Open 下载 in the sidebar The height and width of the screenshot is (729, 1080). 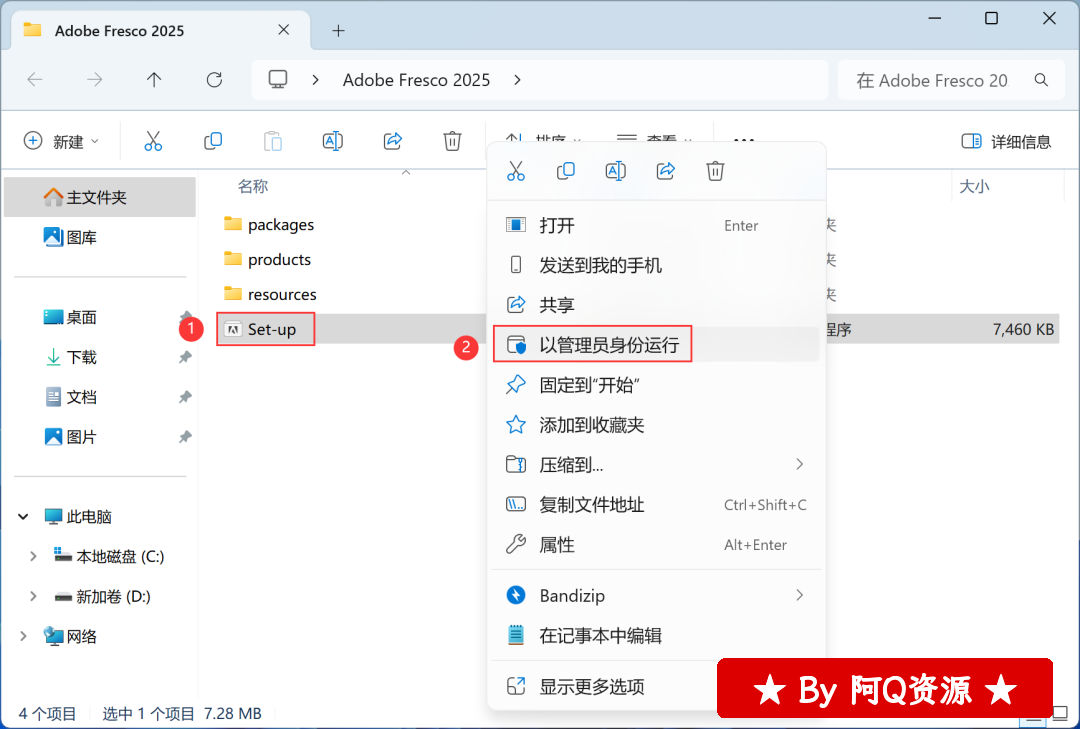point(81,357)
